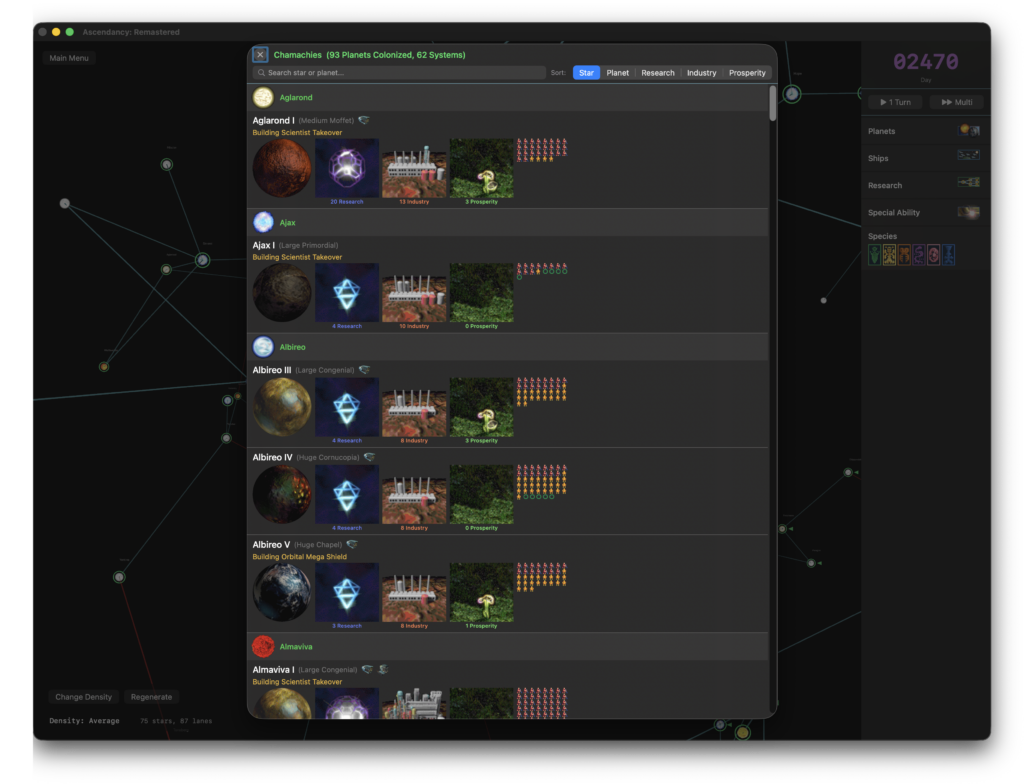Open the Ajax star system name link
The image size is (1024, 784).
[x=287, y=223]
